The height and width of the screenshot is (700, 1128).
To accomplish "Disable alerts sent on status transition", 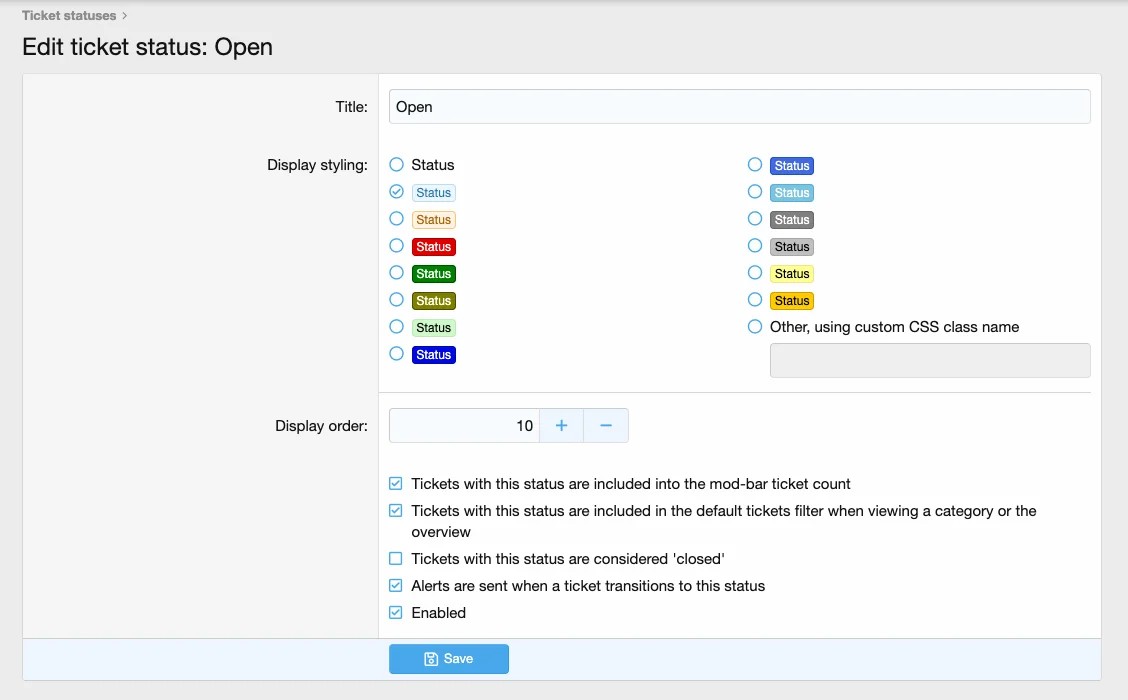I will 396,586.
